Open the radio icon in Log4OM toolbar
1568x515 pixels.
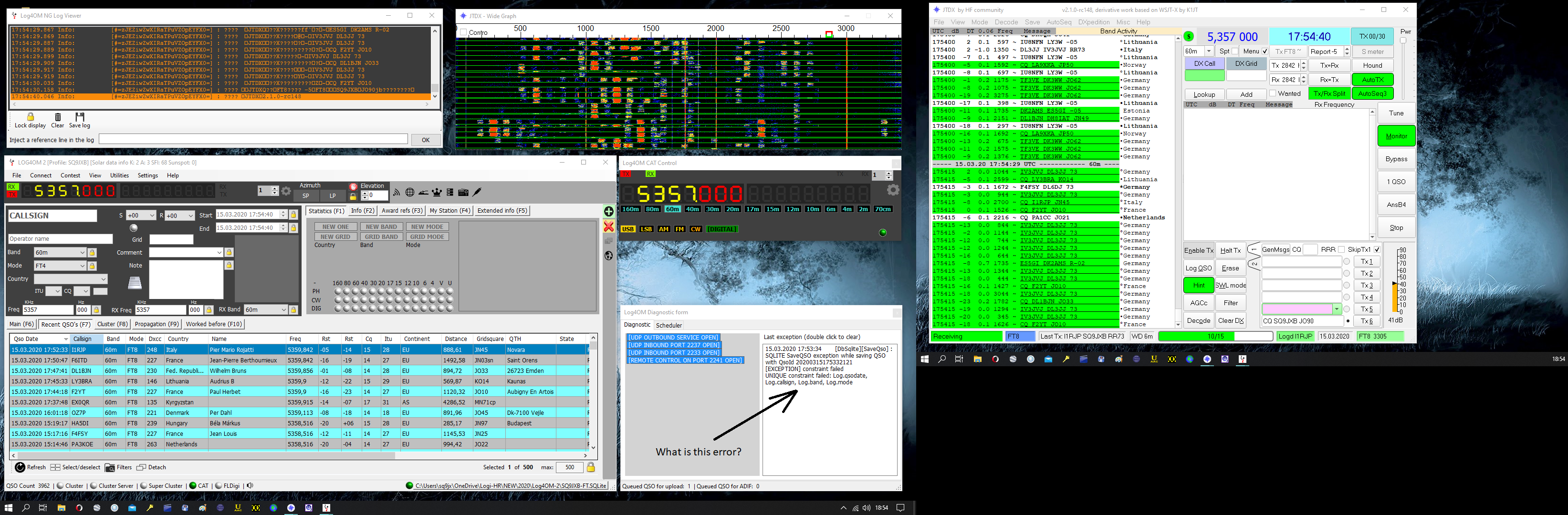pos(463,192)
